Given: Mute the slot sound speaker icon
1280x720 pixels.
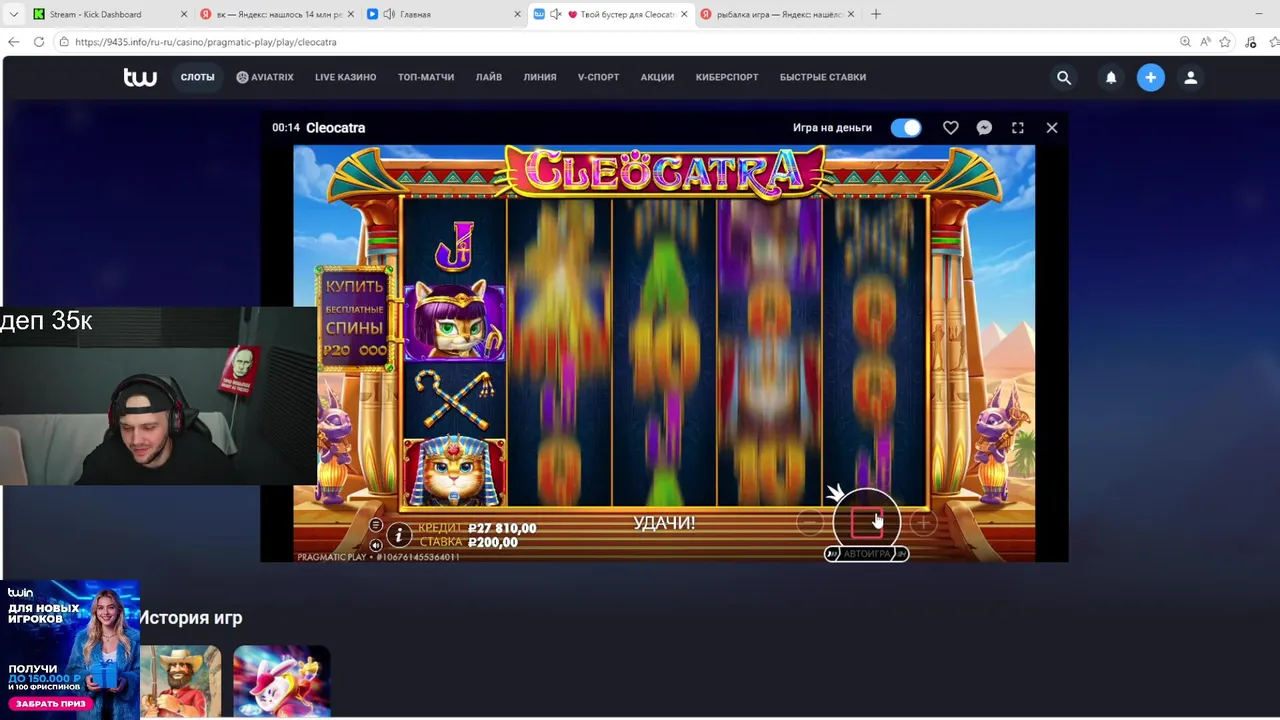Looking at the screenshot, I should tap(376, 545).
